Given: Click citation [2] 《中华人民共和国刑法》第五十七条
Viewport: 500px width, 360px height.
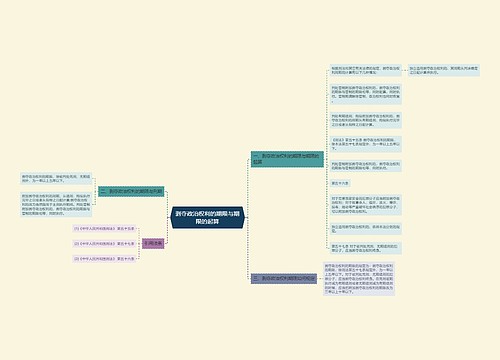Looking at the screenshot, I should [x=104, y=244].
